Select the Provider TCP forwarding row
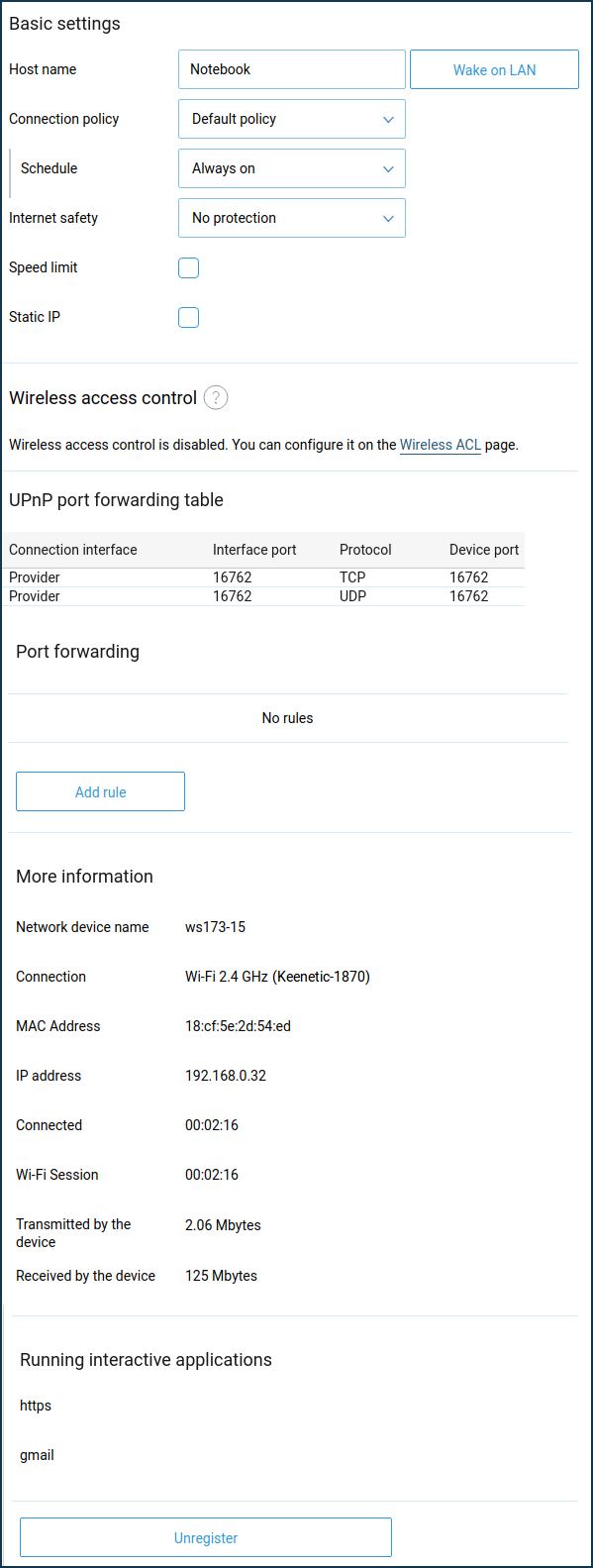Image resolution: width=593 pixels, height=1568 pixels. pyautogui.click(x=263, y=577)
